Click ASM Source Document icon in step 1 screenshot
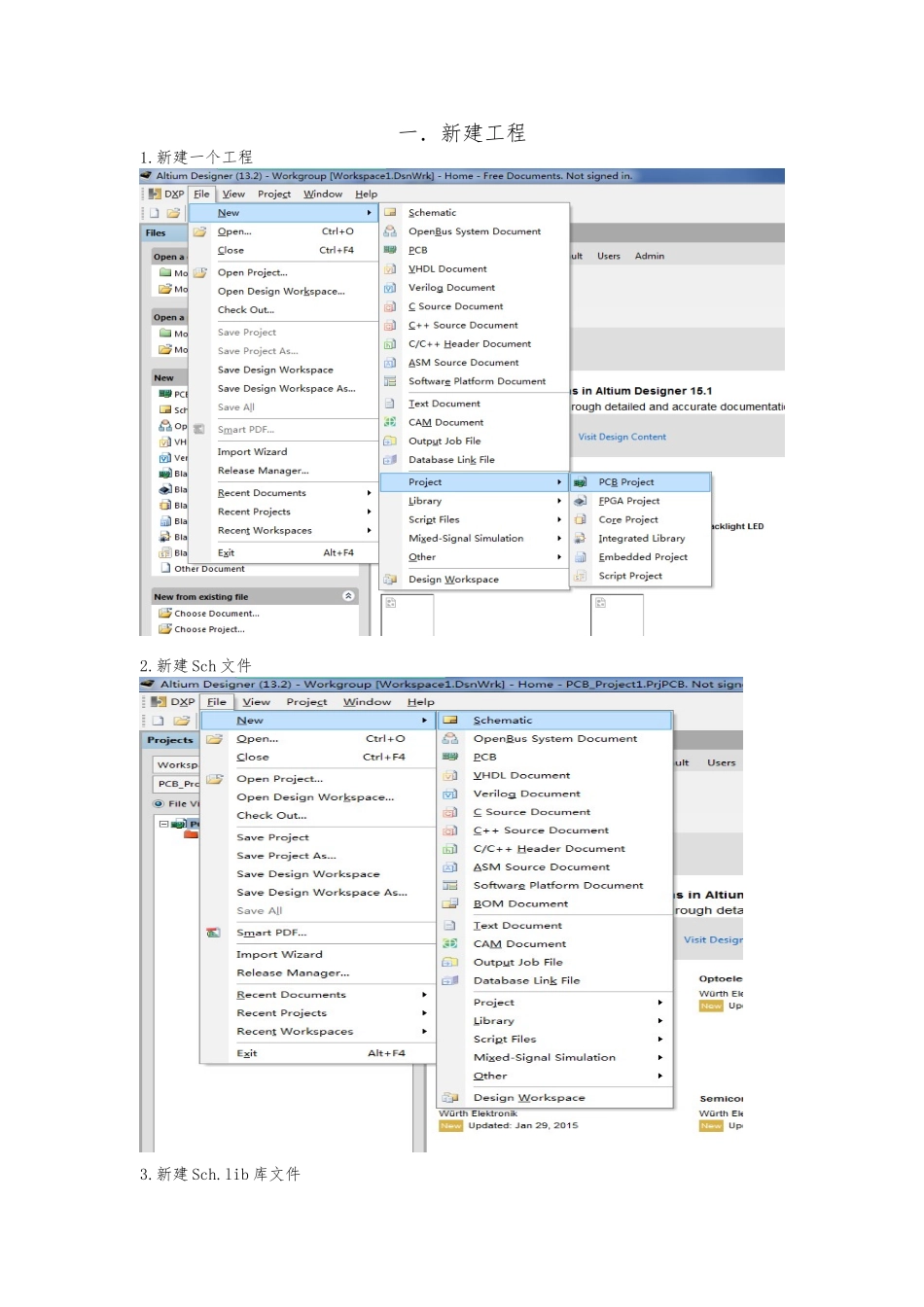 [x=390, y=363]
